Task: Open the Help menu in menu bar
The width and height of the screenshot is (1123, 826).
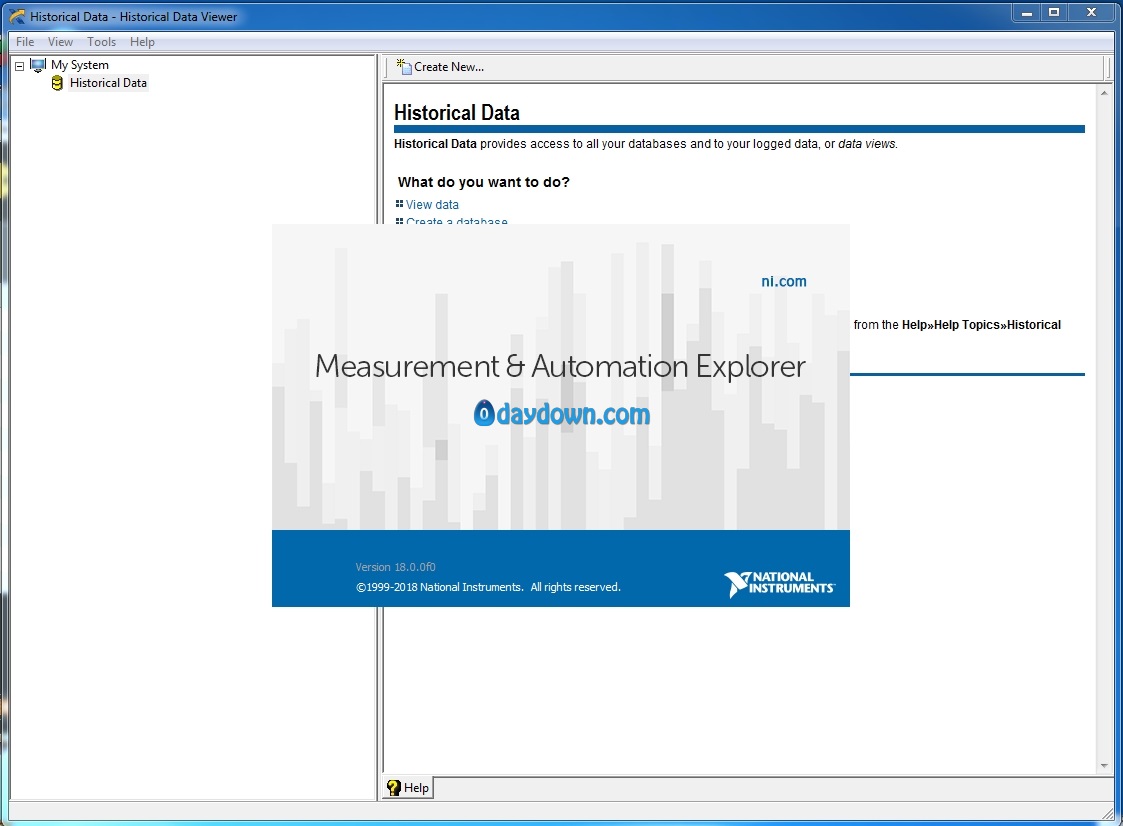Action: tap(142, 42)
